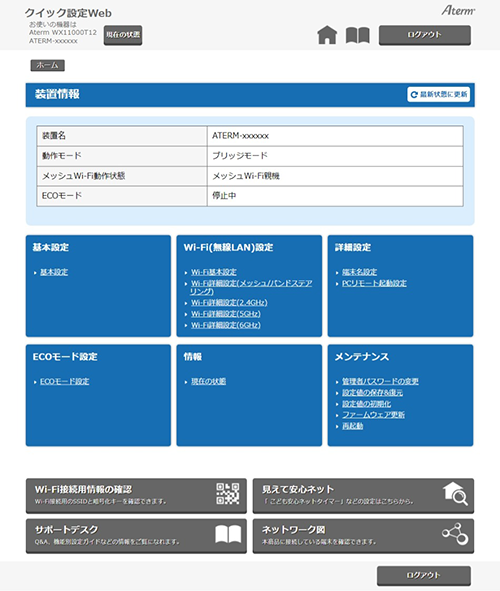Viewport: 500px width, 591px height.
Task: Click the 動作モード label cell
Action: point(122,156)
